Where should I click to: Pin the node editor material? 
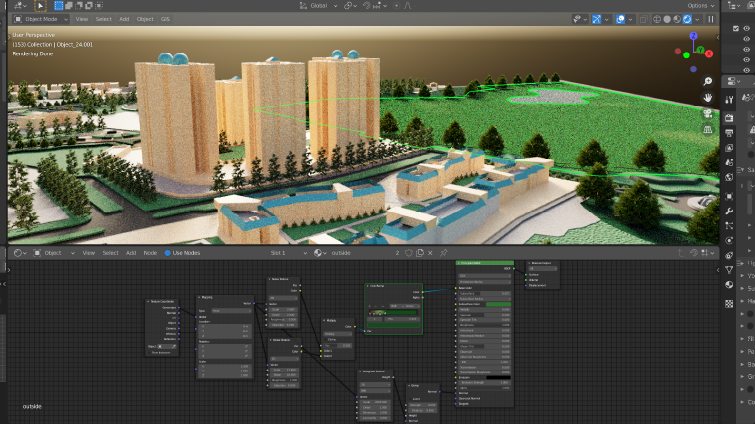click(444, 253)
